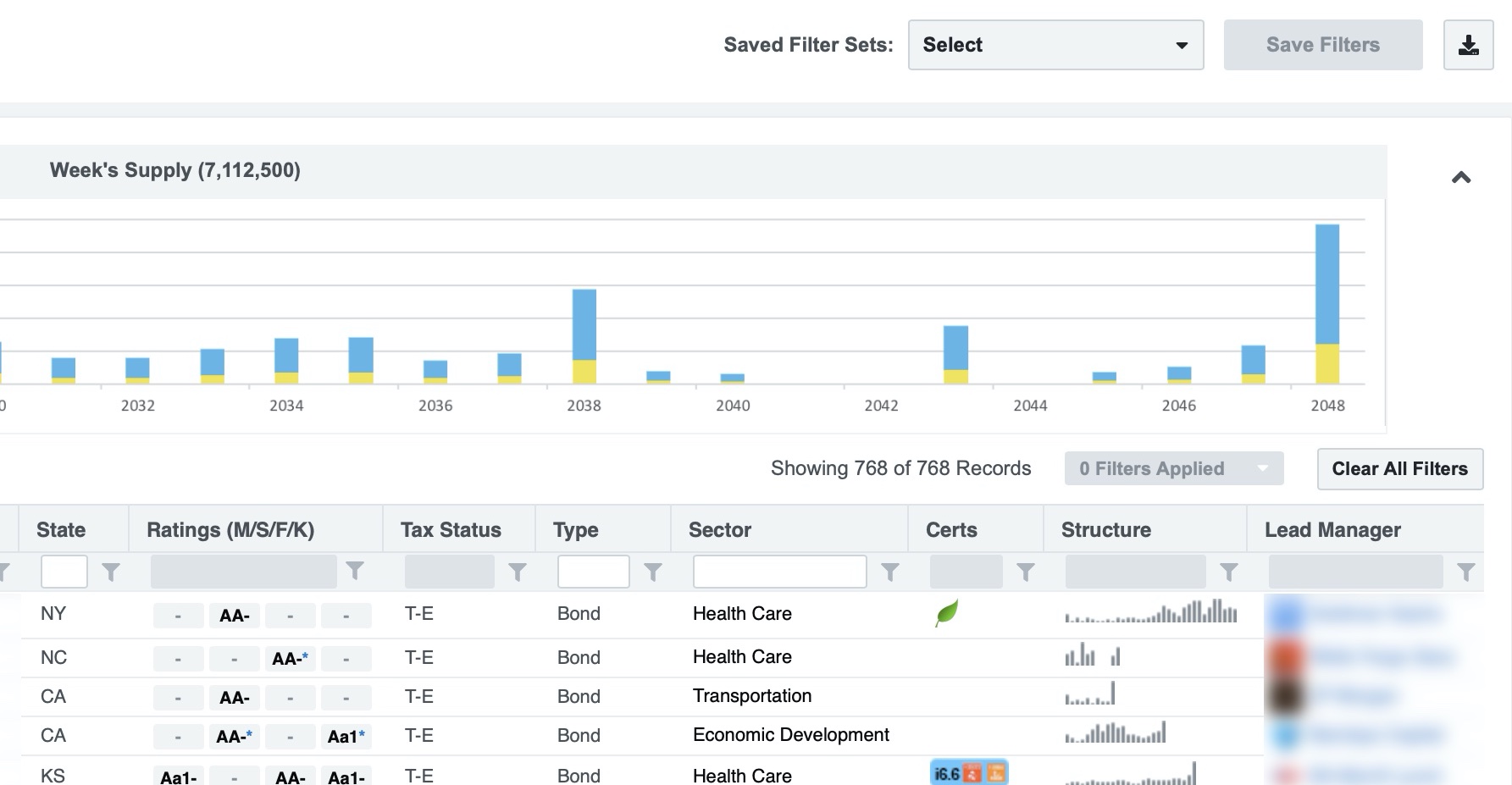
Task: Sort by the Lead Manager column header
Action: 1332,530
